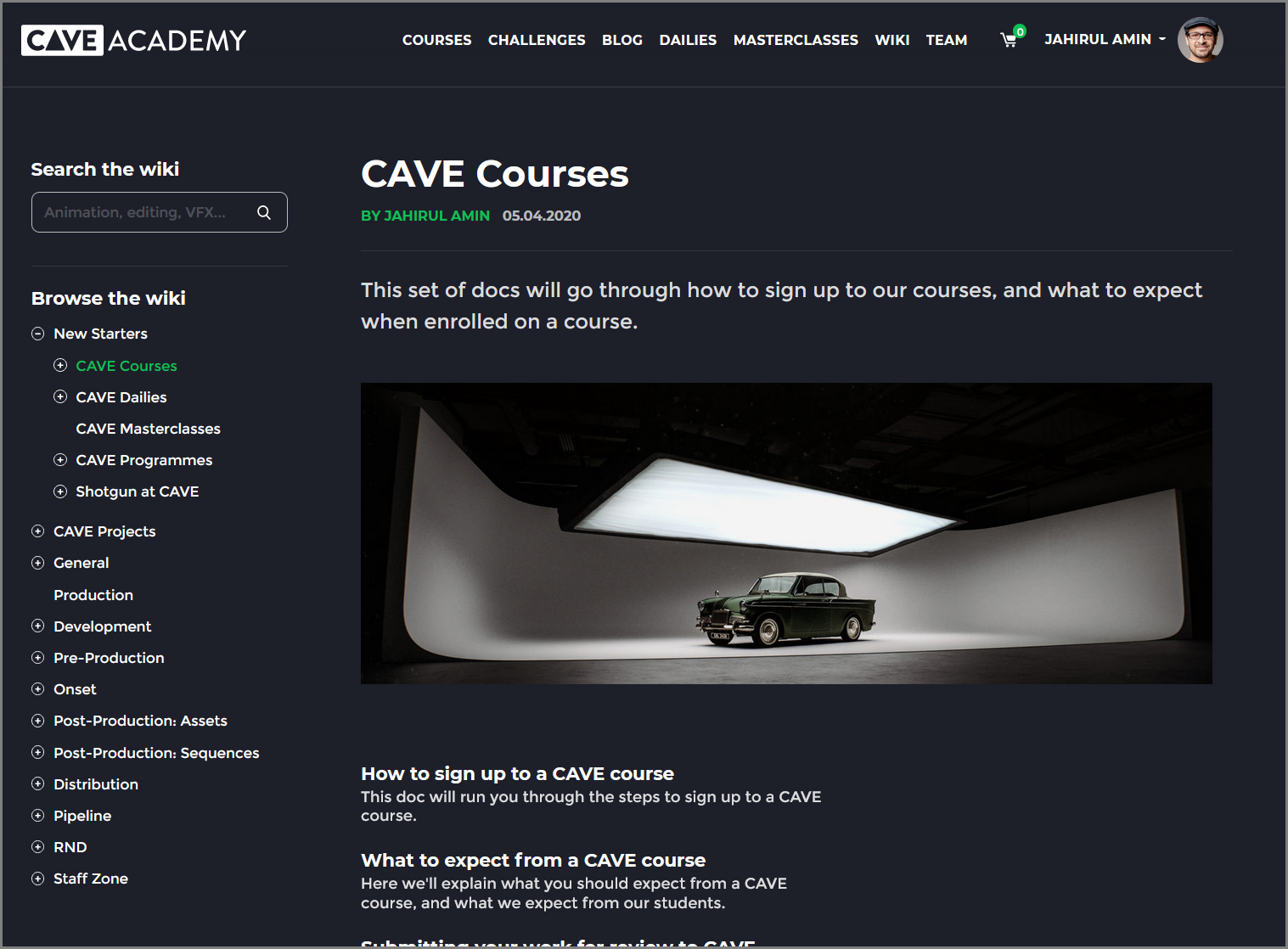Open the Jahirul Amin user dropdown
Screen dimensions: 1288x949
(x=1105, y=39)
